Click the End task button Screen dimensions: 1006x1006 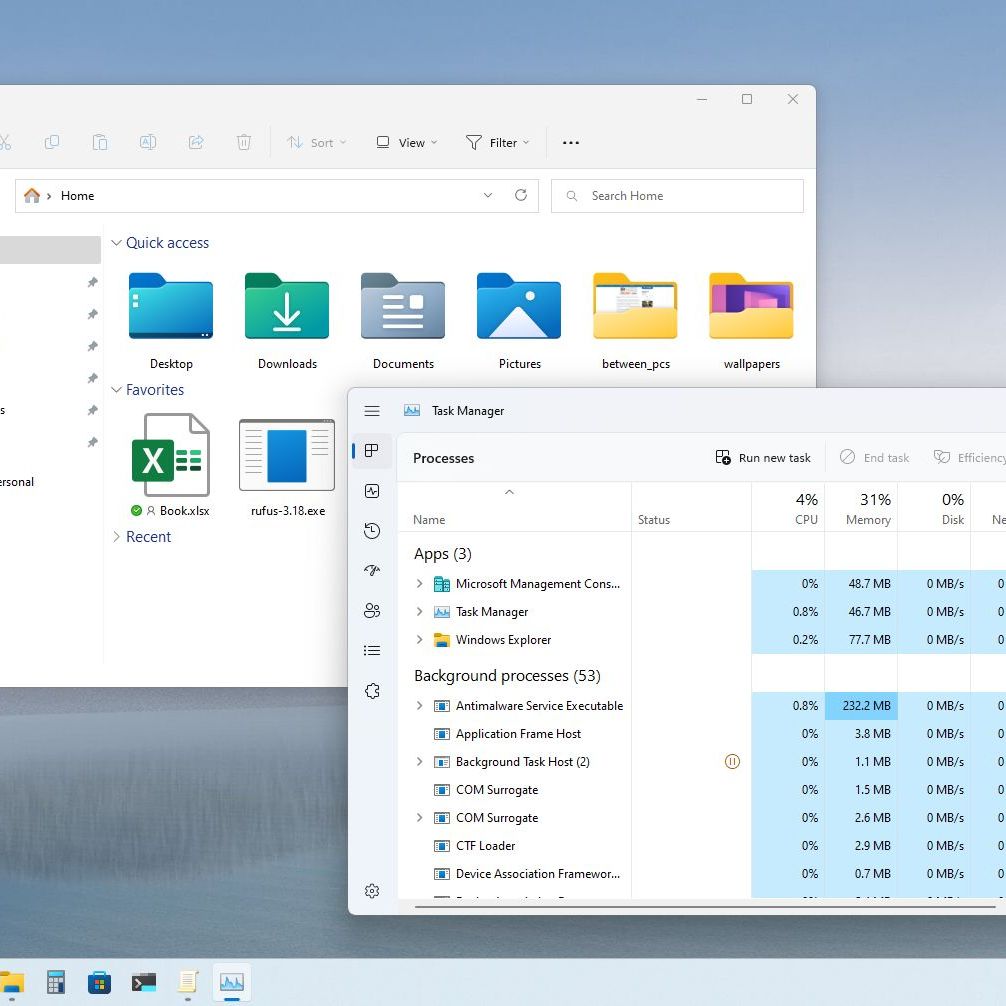point(874,457)
